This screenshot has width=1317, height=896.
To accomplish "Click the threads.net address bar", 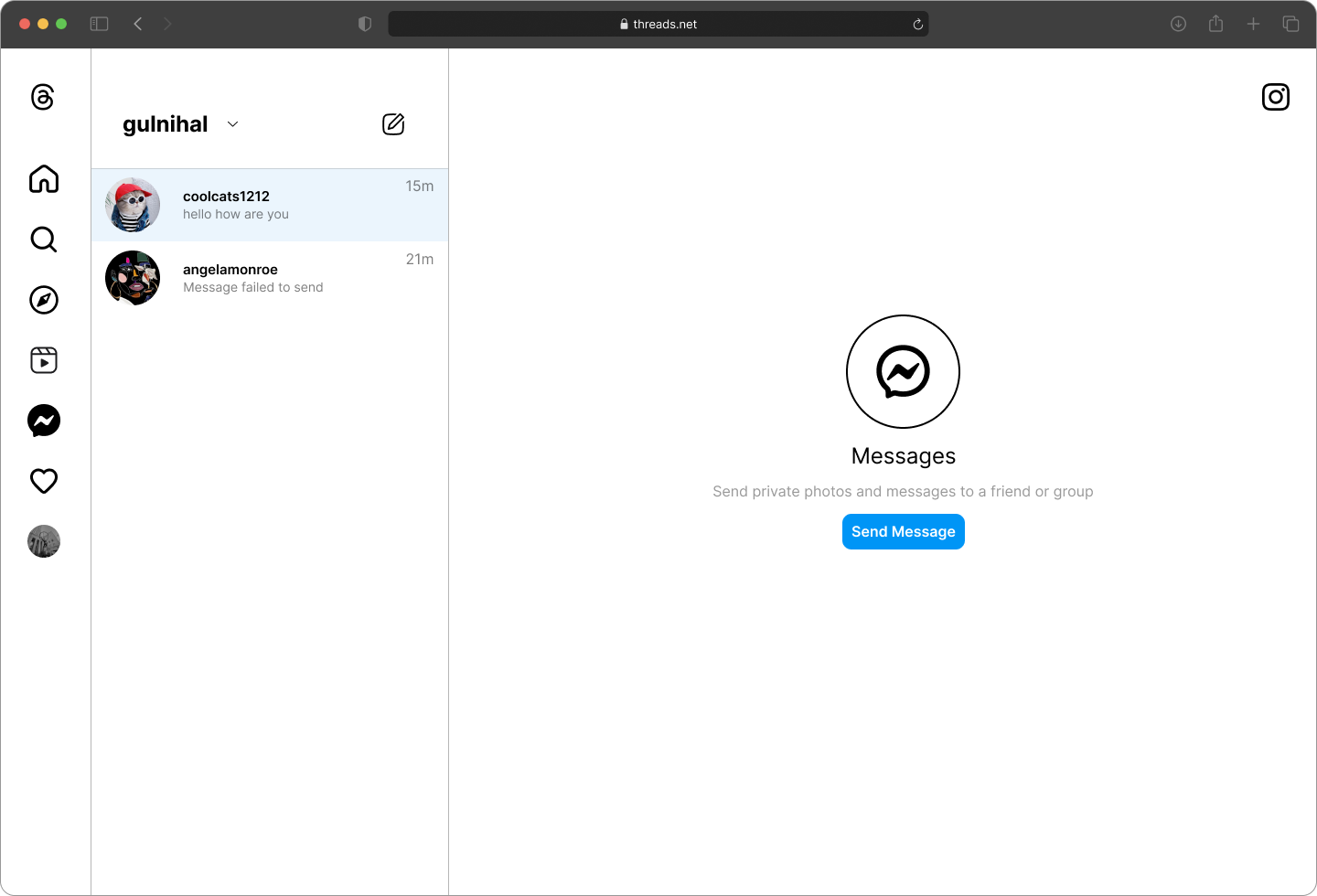I will point(658,24).
